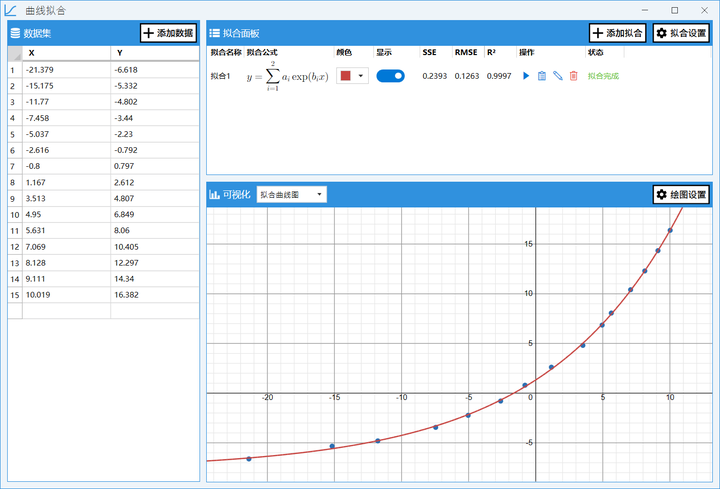Select the X column header
The image size is (720, 489).
click(66, 53)
